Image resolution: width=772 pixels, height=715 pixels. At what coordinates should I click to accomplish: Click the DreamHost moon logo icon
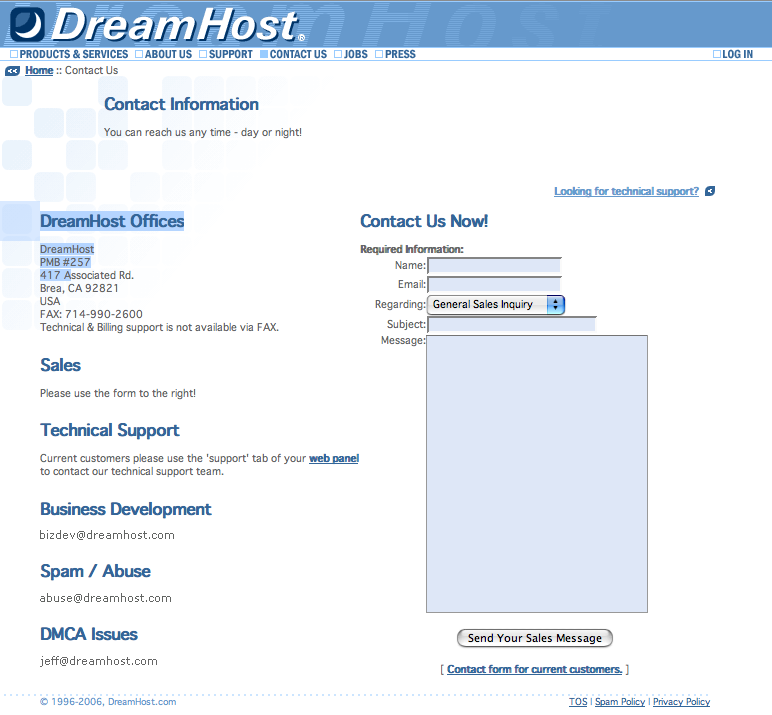click(27, 23)
